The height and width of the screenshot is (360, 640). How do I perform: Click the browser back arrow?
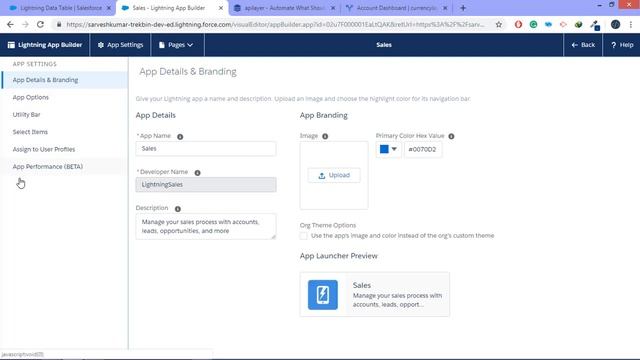[x=10, y=24]
